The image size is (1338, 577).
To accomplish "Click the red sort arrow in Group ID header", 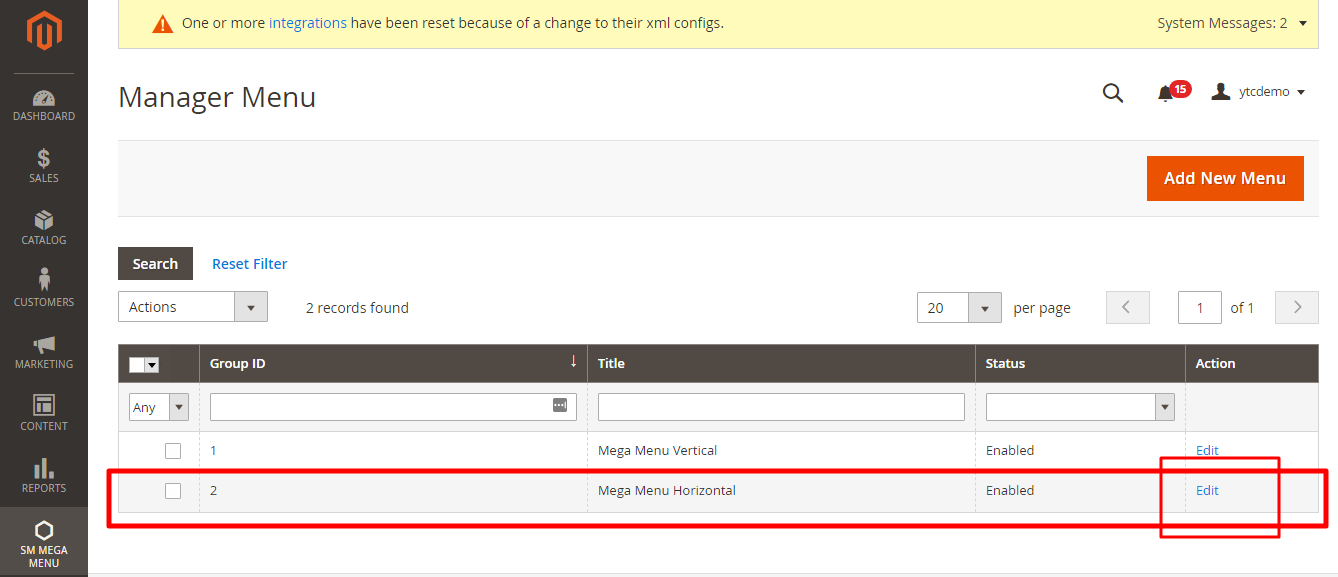I will pyautogui.click(x=573, y=362).
